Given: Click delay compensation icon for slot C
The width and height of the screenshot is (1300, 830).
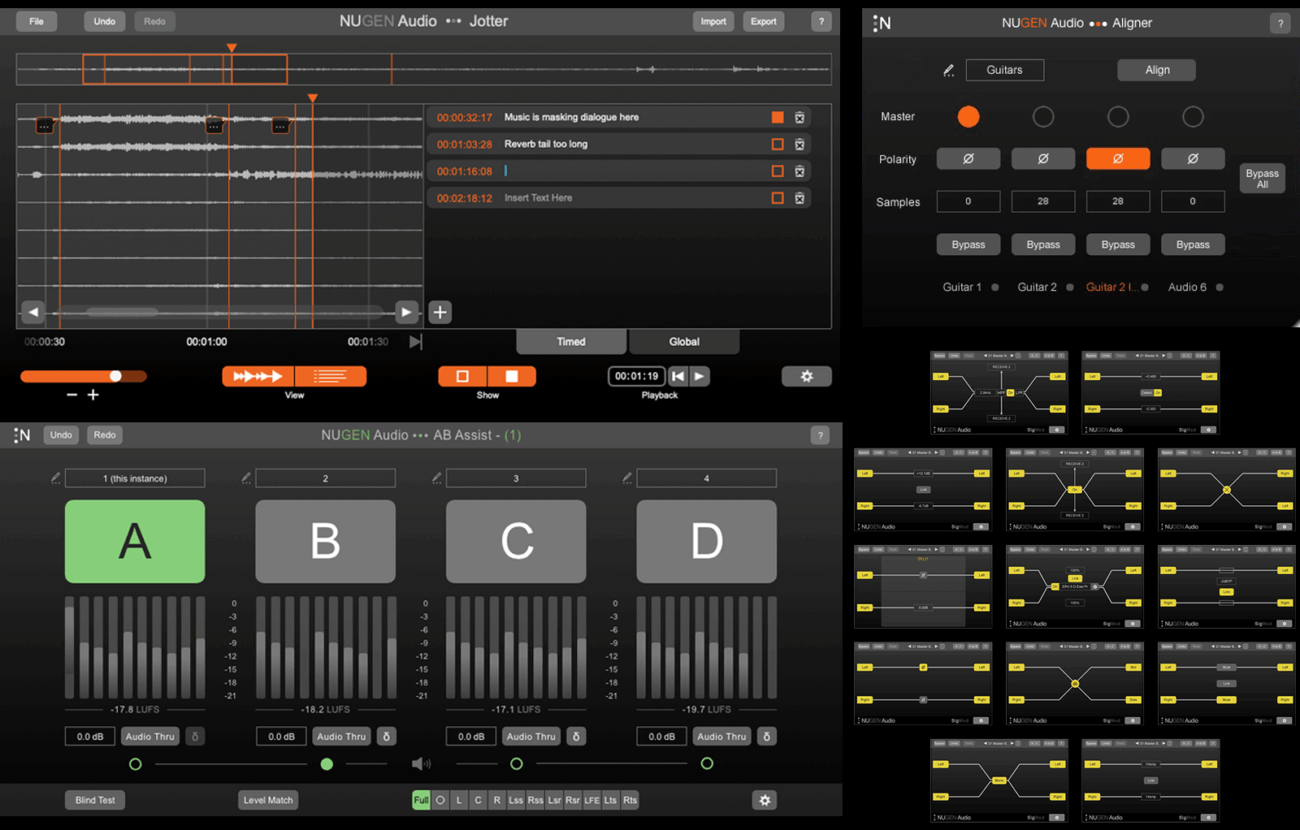Looking at the screenshot, I should [x=576, y=736].
